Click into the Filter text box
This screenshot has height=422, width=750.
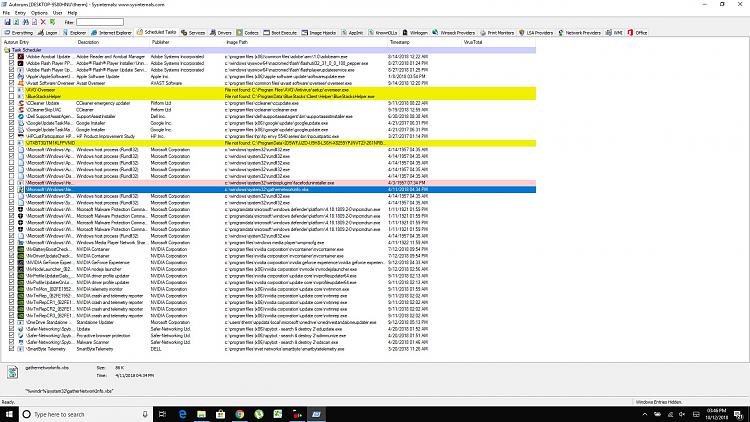pos(100,22)
